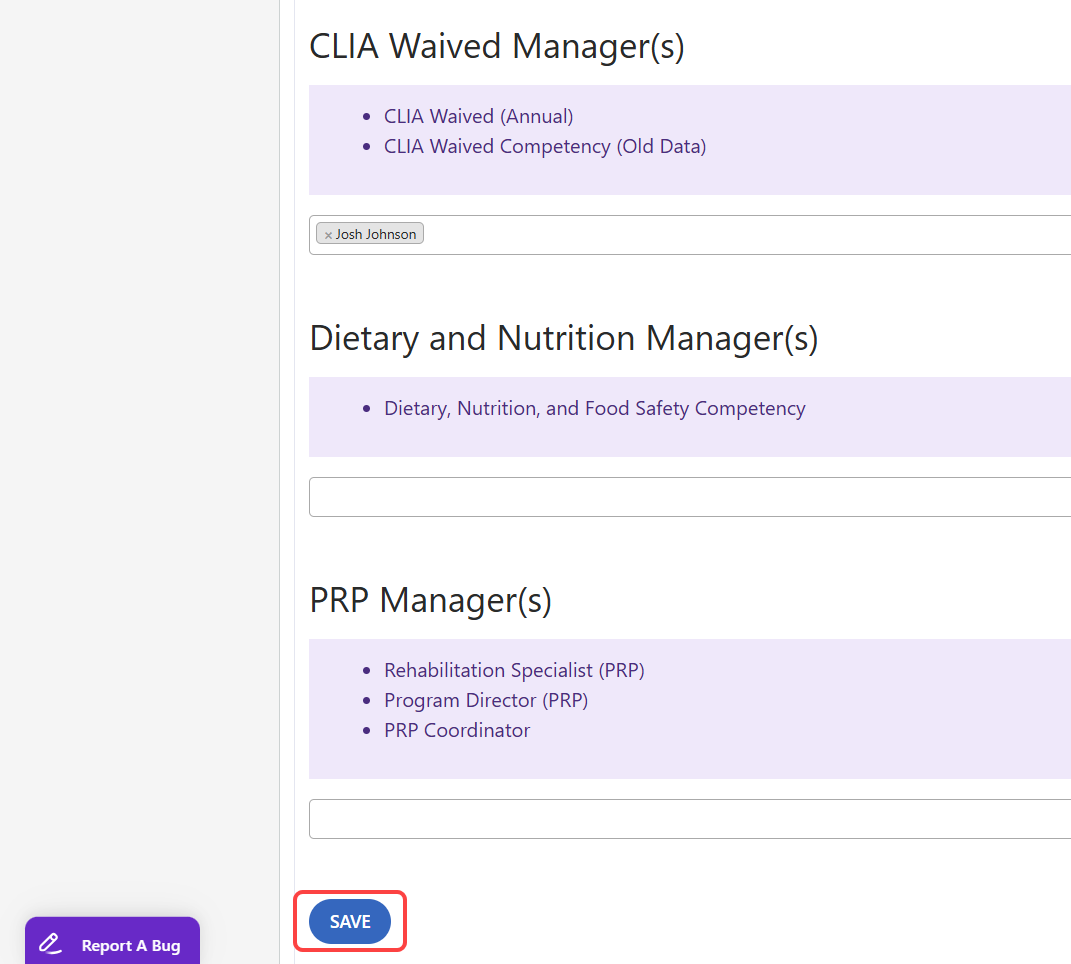Image resolution: width=1071 pixels, height=964 pixels.
Task: Open the Dietary and Nutrition Manager(s) selection box
Action: (x=690, y=497)
